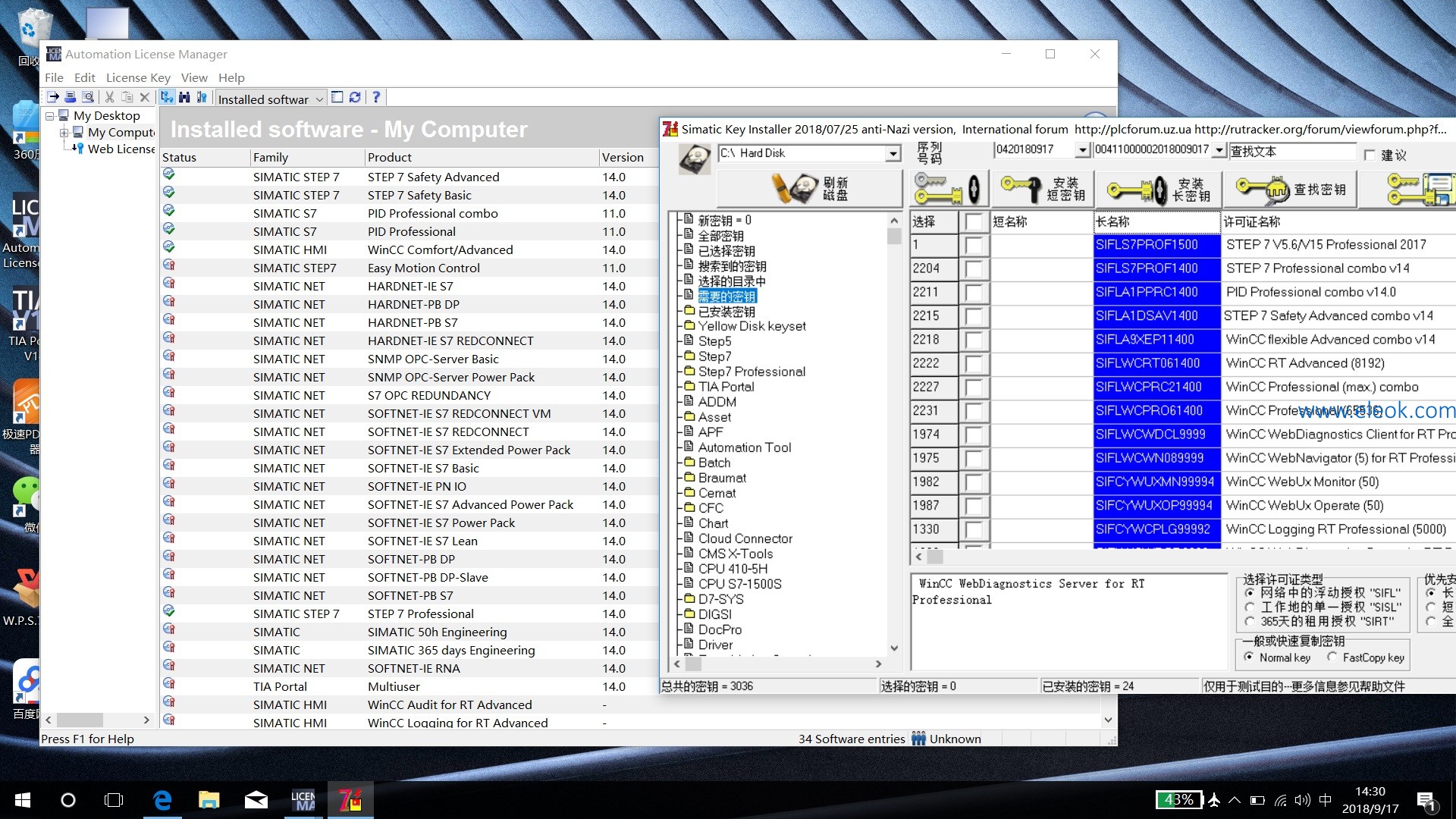Viewport: 1456px width, 819px height.
Task: Open the Help menu
Action: tap(231, 77)
